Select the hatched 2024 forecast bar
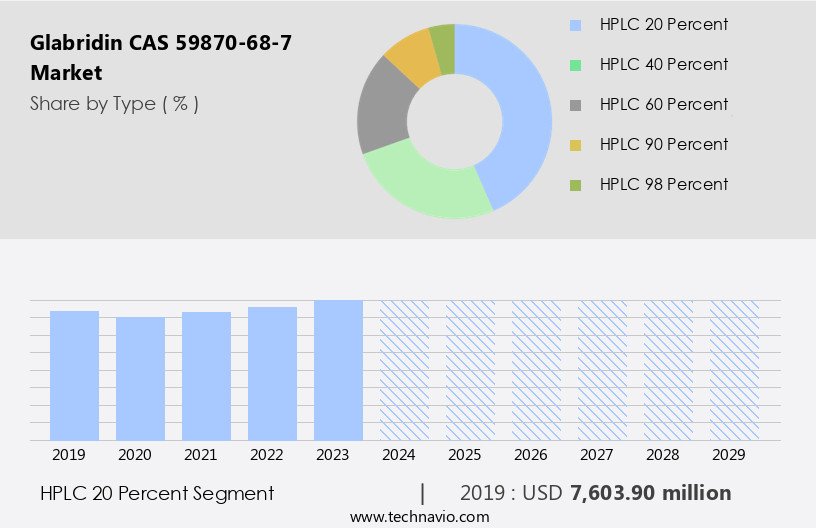The width and height of the screenshot is (816, 528). 404,370
